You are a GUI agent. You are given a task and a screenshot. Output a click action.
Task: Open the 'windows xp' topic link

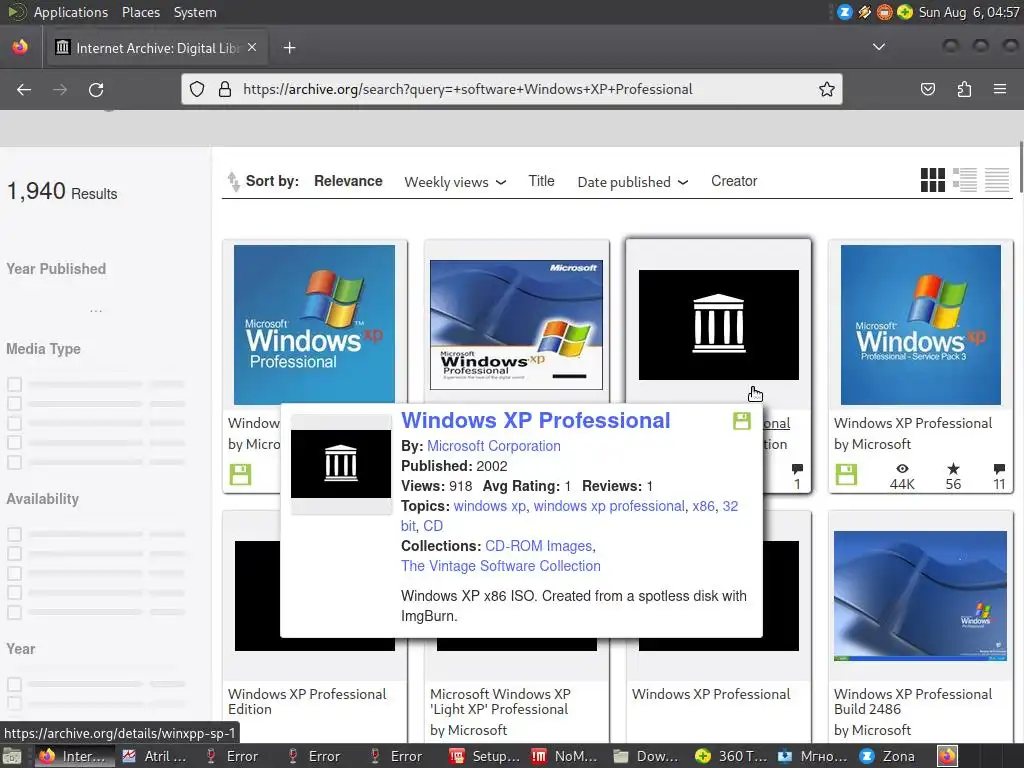490,506
